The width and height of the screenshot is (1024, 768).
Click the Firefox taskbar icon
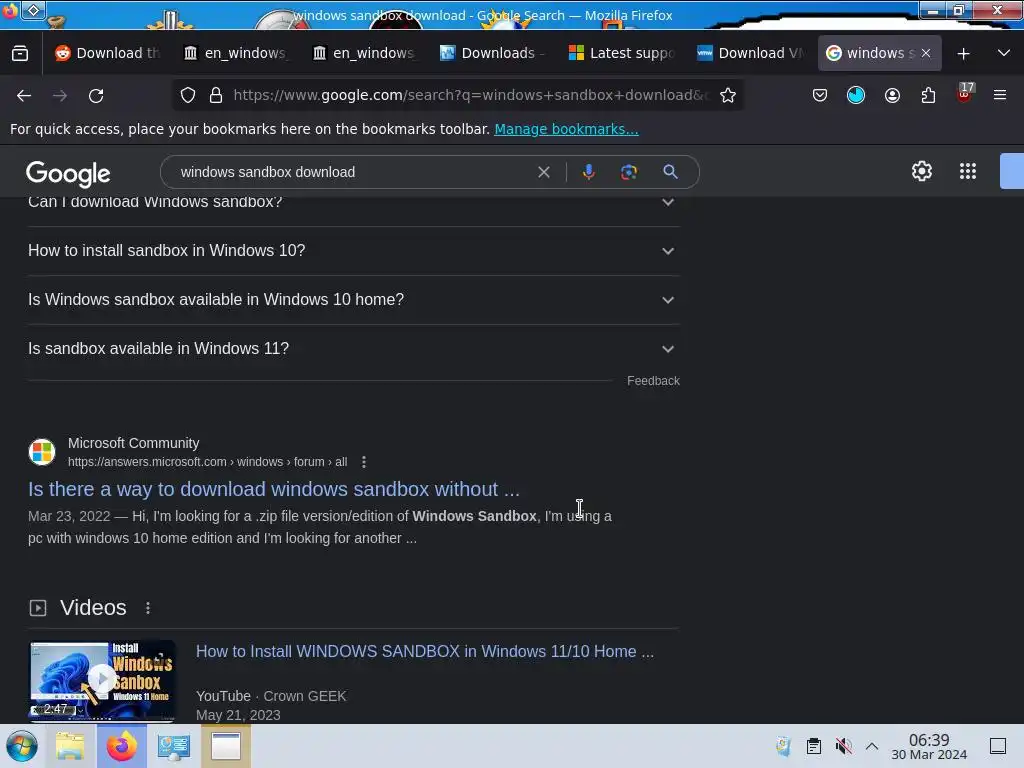tap(122, 746)
